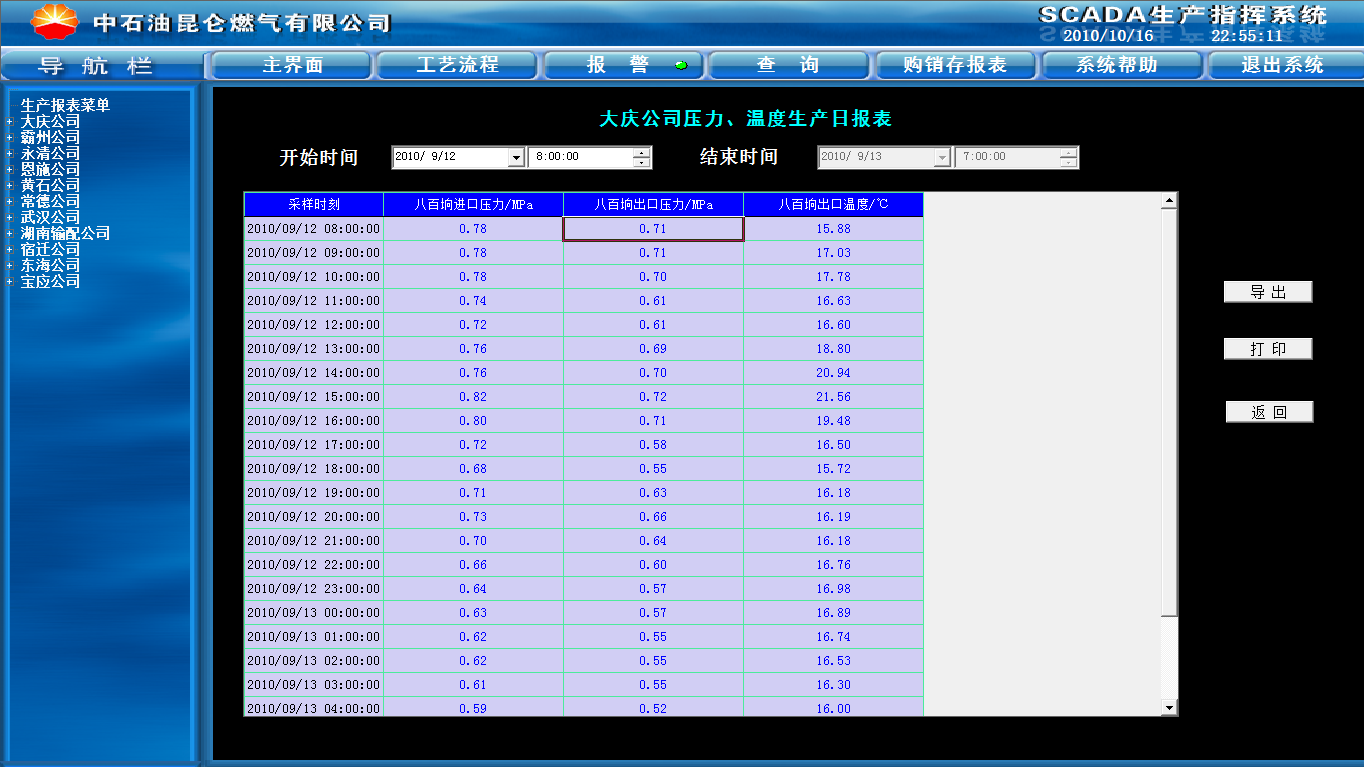Viewport: 1364px width, 767px height.
Task: Select 武汉公司 in the report tree
Action: [50, 218]
